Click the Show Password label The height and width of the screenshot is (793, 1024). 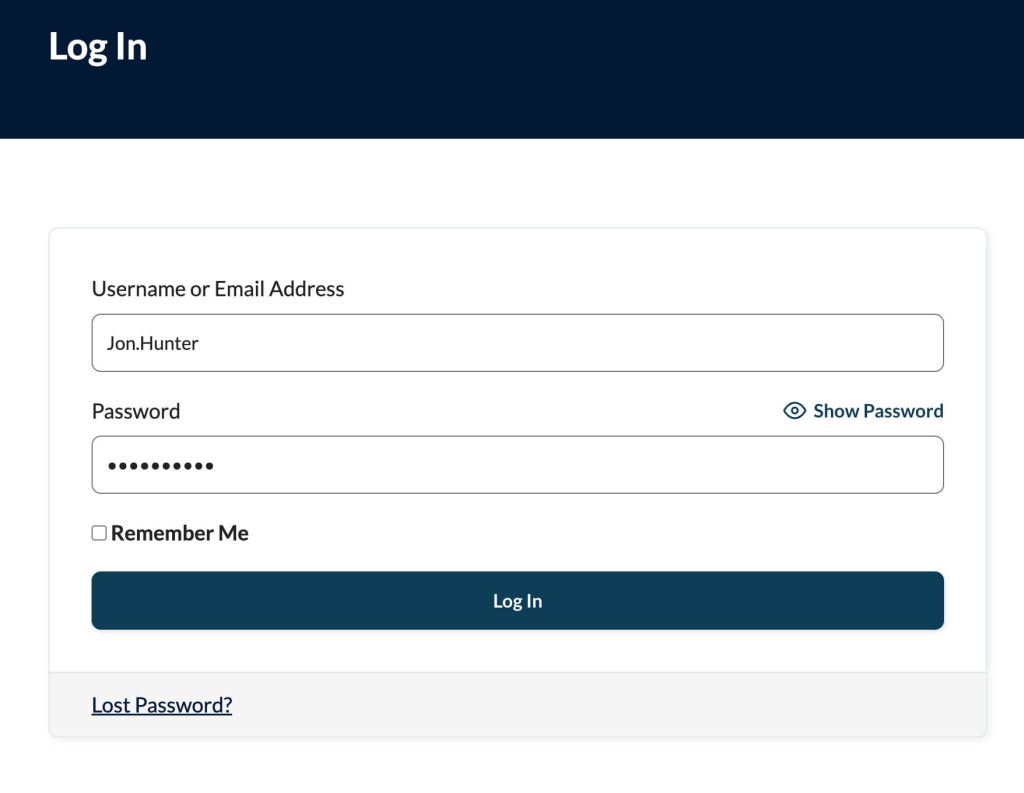coord(875,410)
